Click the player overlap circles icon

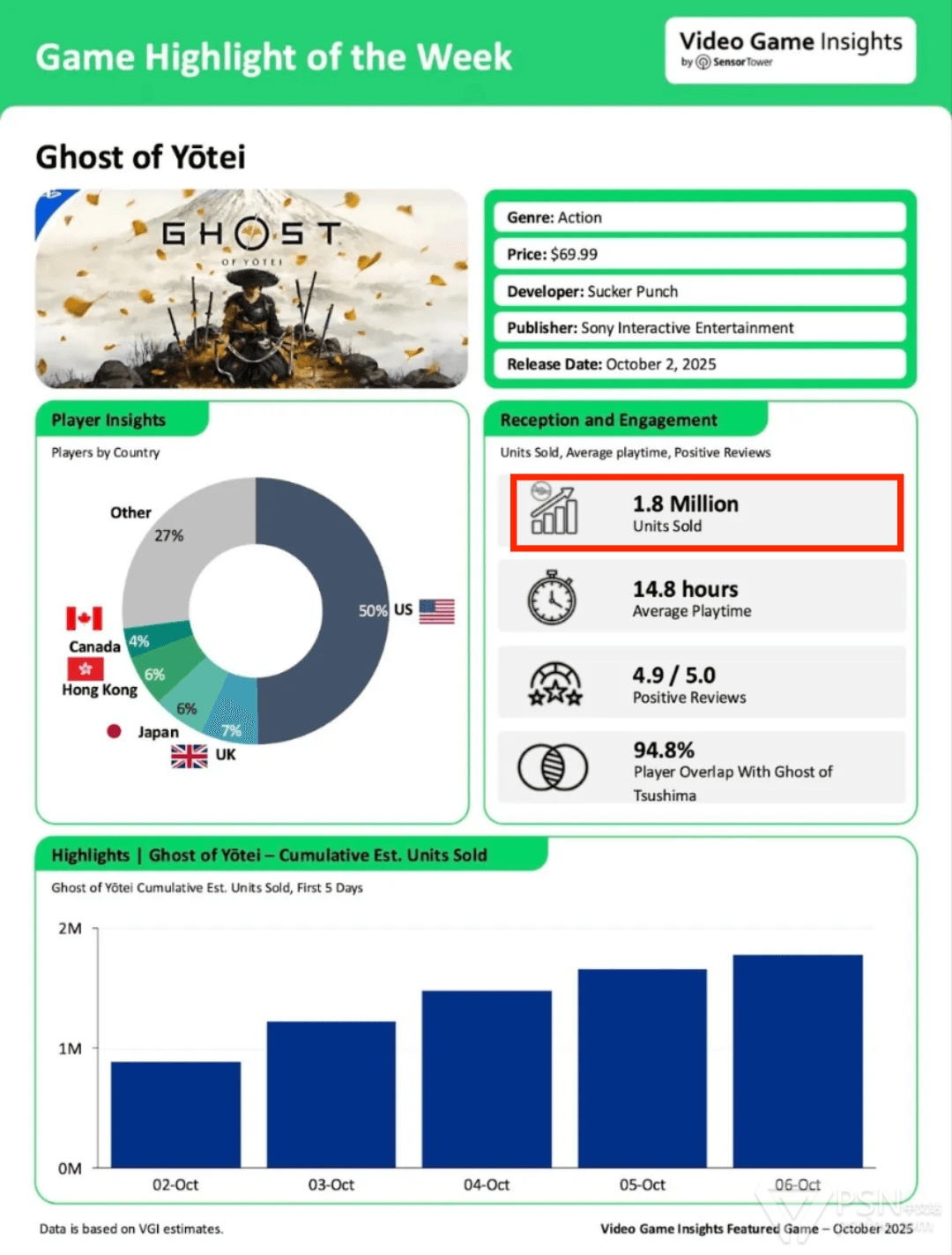point(553,766)
